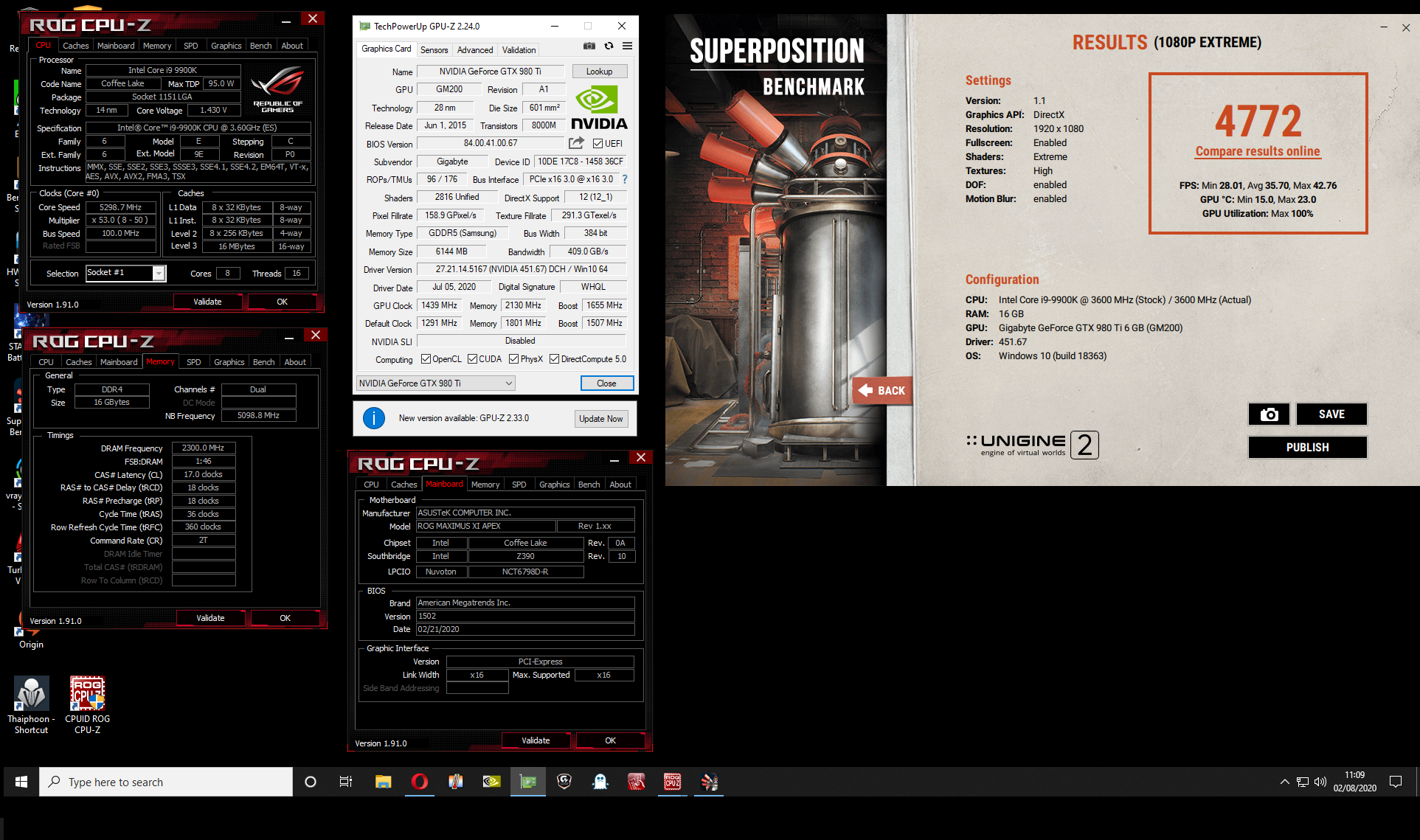Click Update Now for GPU-Z 2.33.0
Viewport: 1420px width, 840px height.
[x=600, y=419]
